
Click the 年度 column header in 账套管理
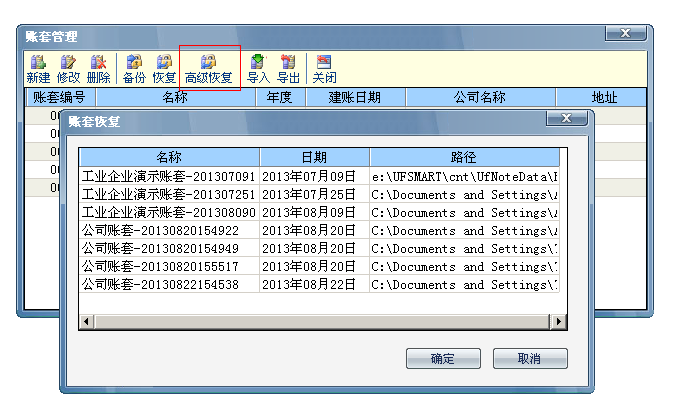click(280, 97)
